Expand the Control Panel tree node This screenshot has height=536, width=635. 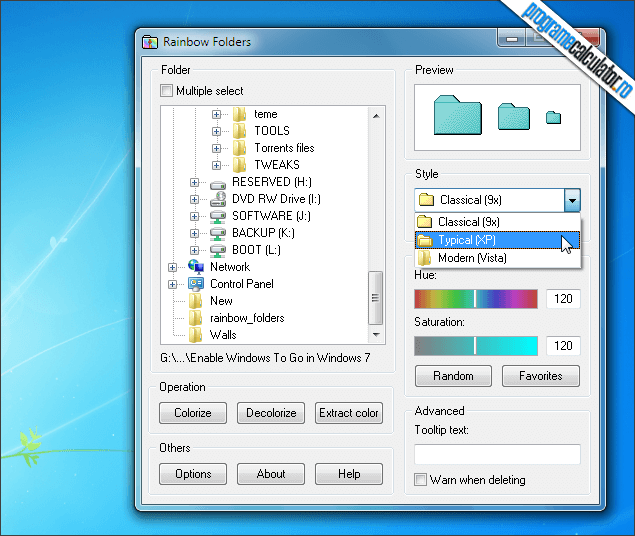coord(173,285)
